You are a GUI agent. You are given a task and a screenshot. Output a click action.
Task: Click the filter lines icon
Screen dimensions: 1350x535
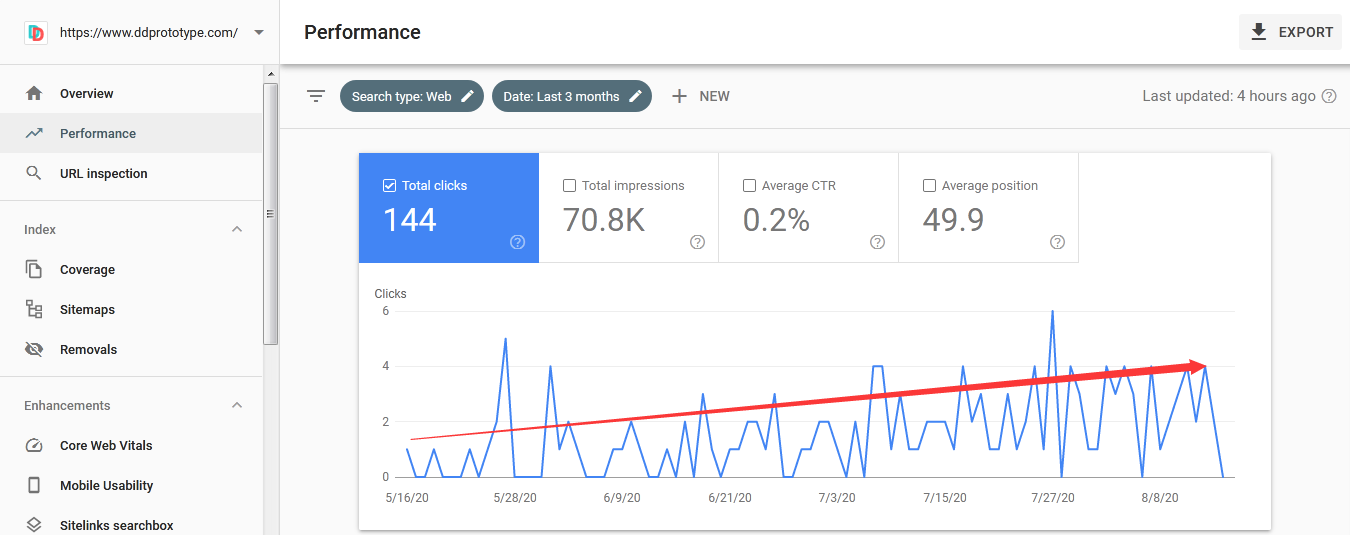[x=316, y=96]
